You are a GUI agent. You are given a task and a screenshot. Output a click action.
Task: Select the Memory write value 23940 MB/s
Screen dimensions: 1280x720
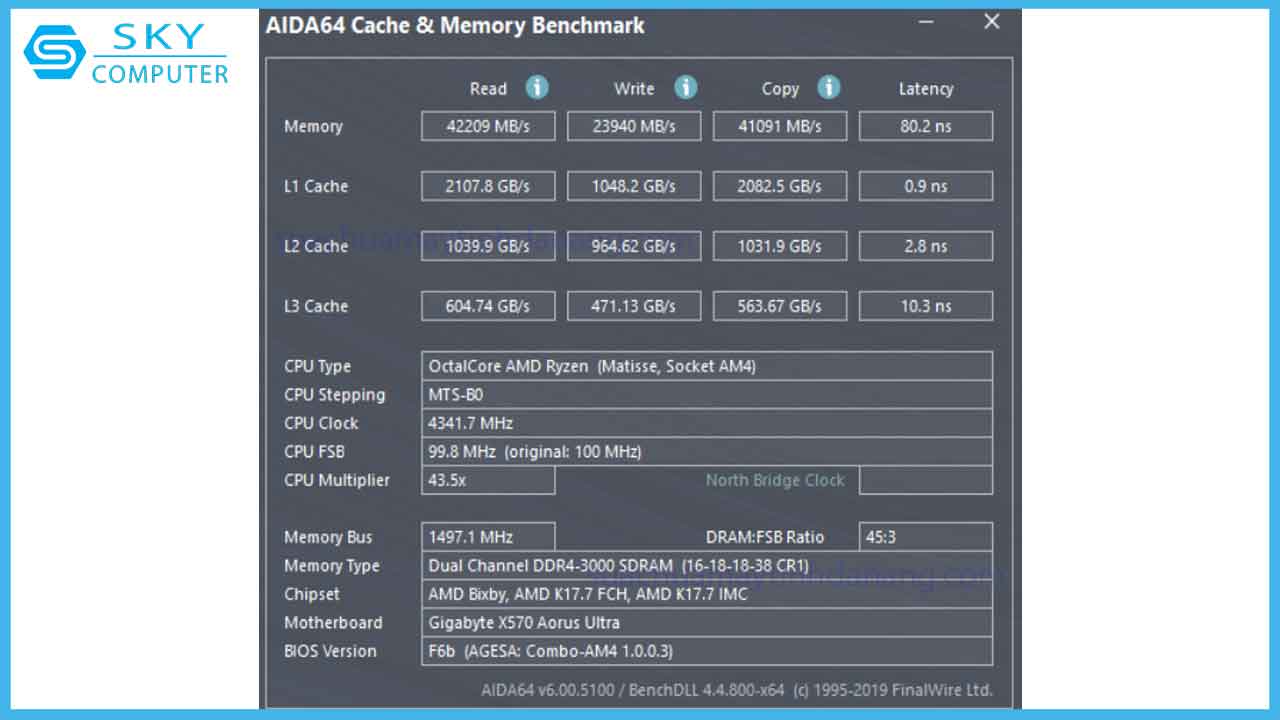coord(634,126)
